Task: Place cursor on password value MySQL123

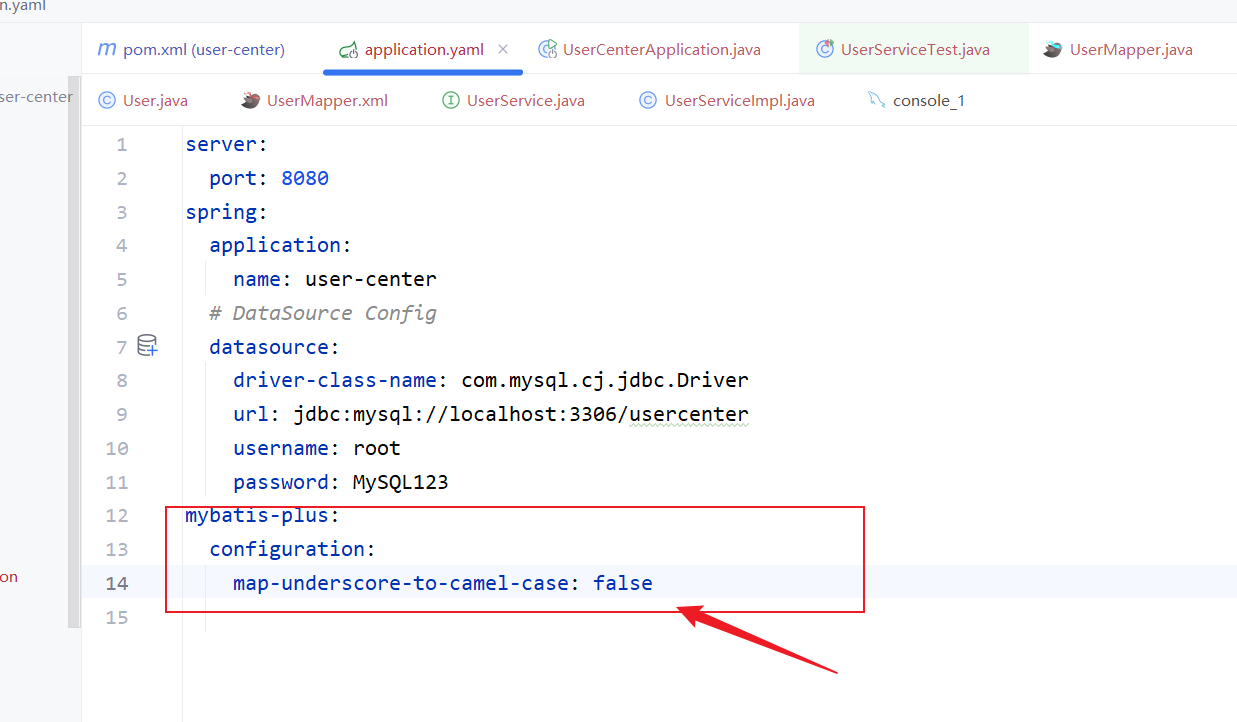Action: click(400, 482)
